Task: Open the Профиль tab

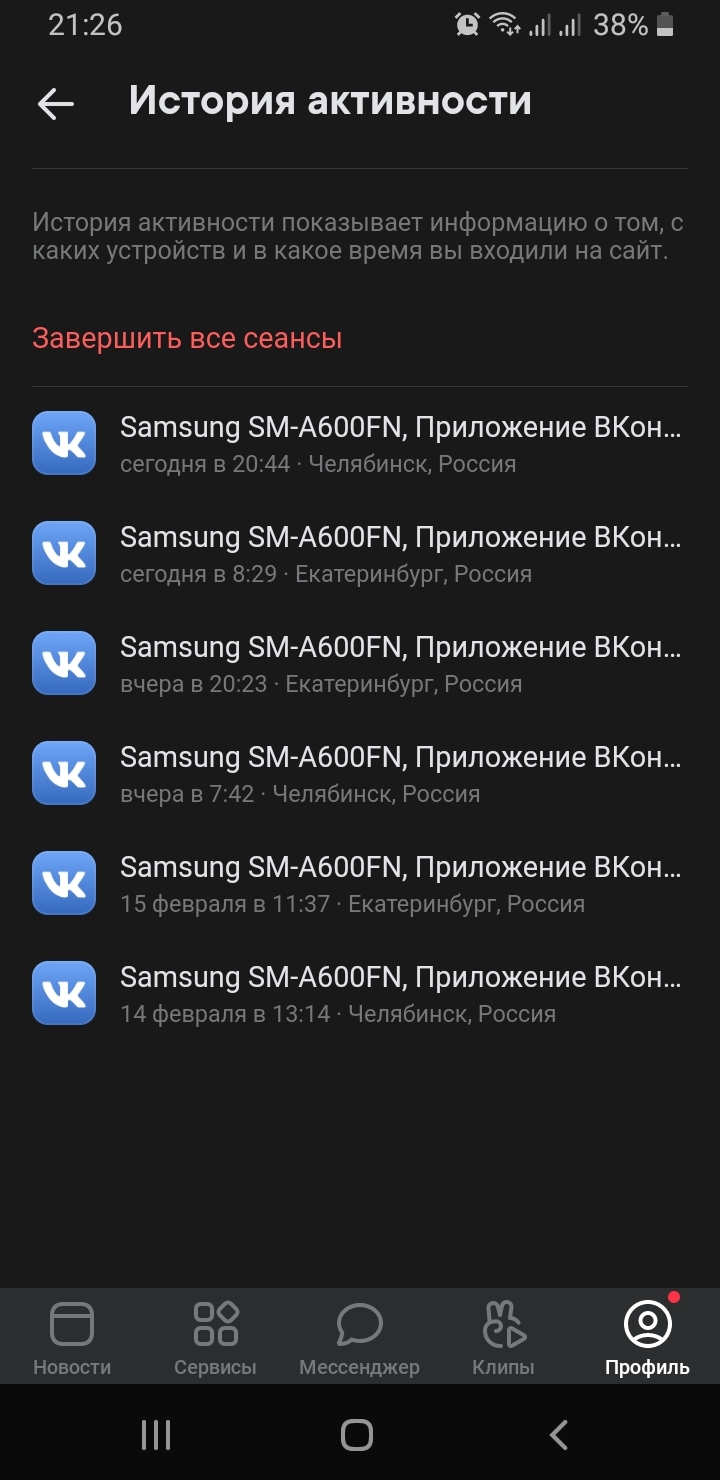Action: point(647,1337)
